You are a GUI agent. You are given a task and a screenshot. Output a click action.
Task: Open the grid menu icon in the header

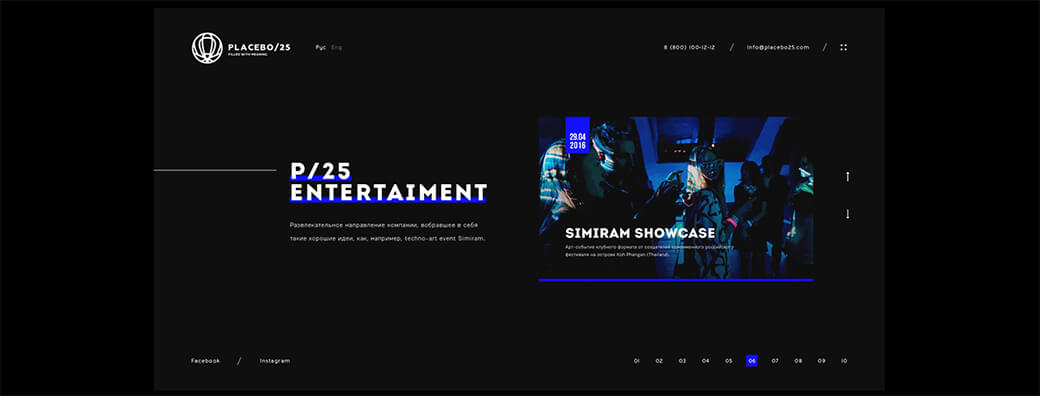click(x=844, y=47)
